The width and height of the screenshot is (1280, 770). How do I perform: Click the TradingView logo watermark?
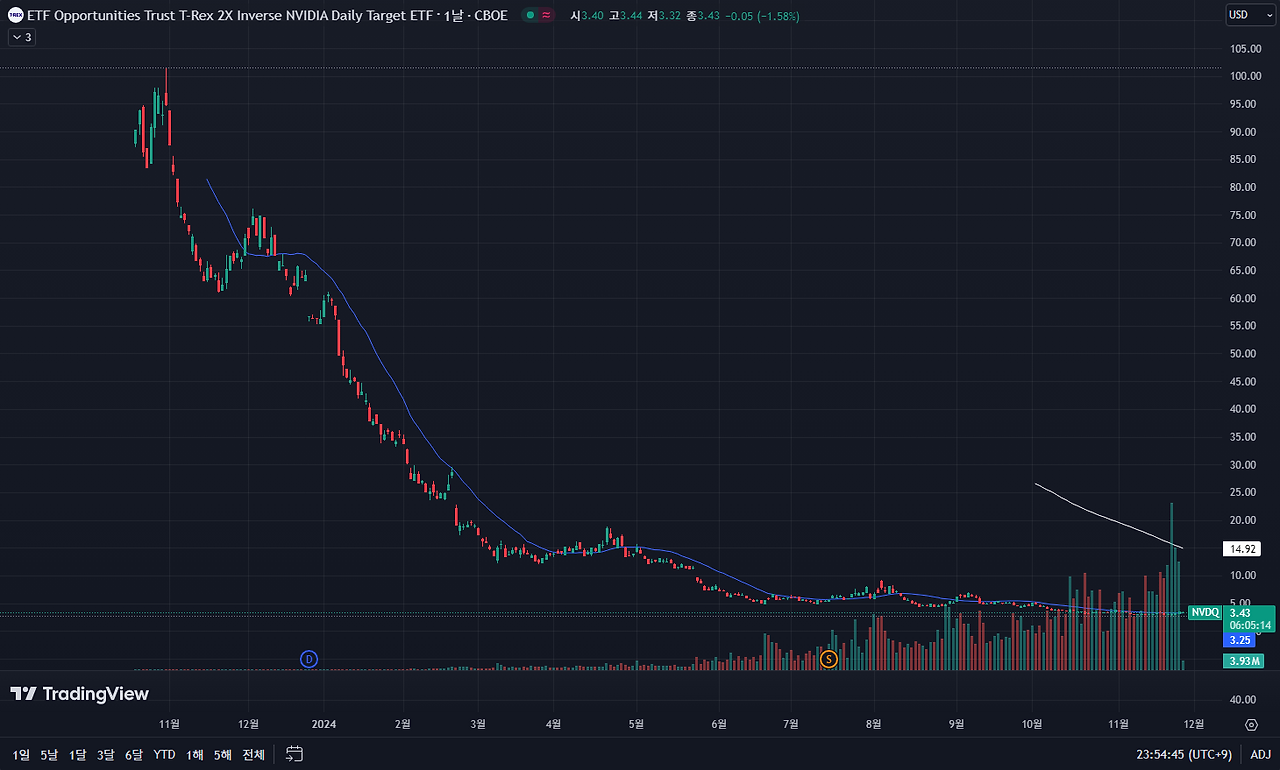tap(78, 693)
